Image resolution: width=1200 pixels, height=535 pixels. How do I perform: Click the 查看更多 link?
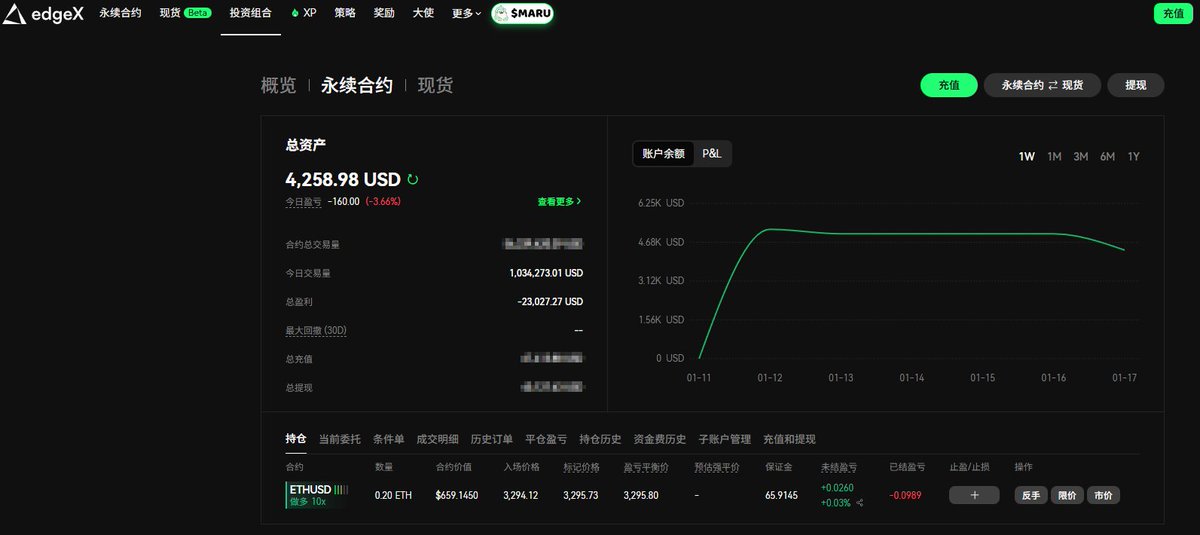(x=559, y=201)
